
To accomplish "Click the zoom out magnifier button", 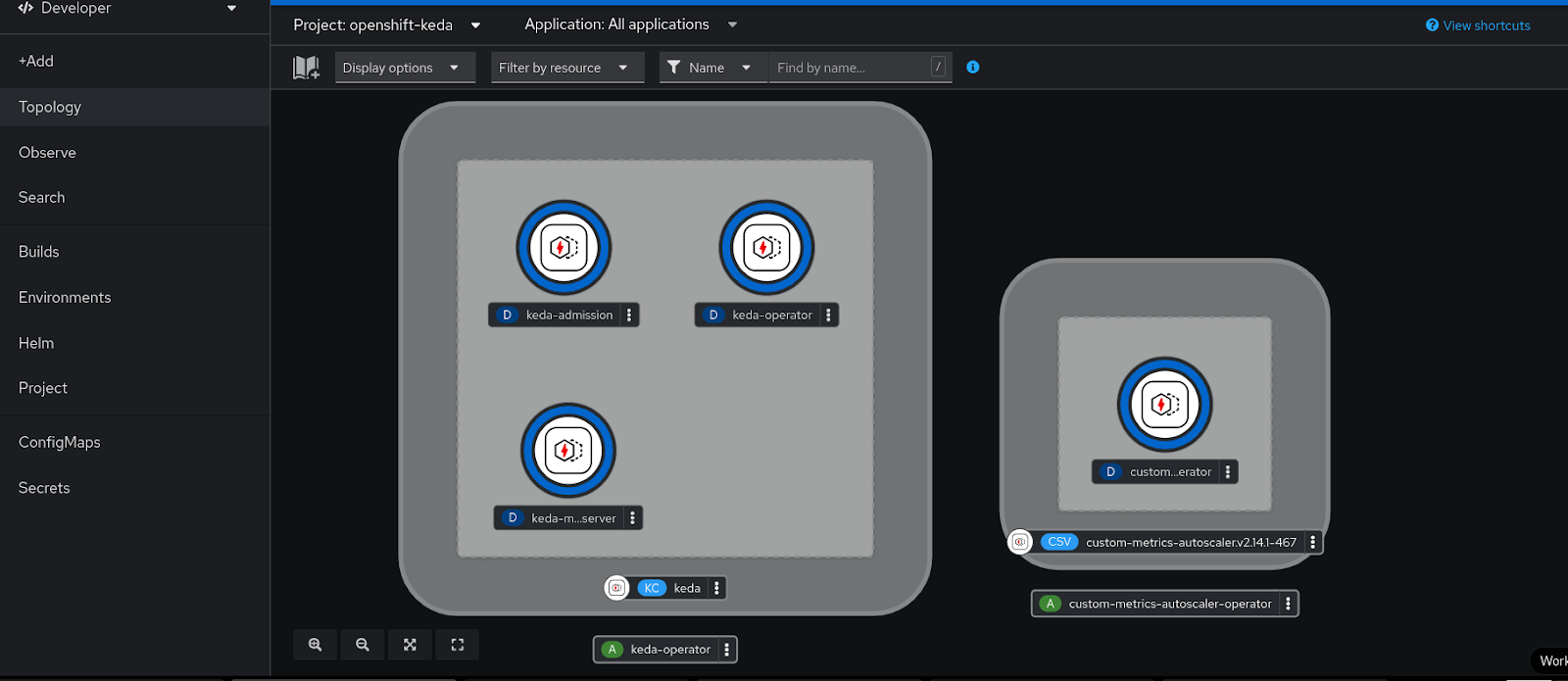I will [363, 645].
